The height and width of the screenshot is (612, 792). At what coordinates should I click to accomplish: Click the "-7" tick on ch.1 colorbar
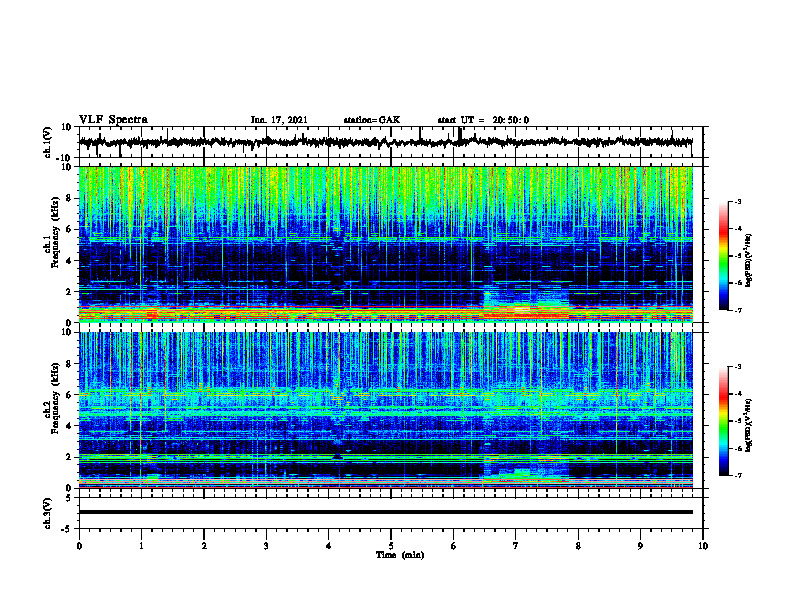[738, 310]
